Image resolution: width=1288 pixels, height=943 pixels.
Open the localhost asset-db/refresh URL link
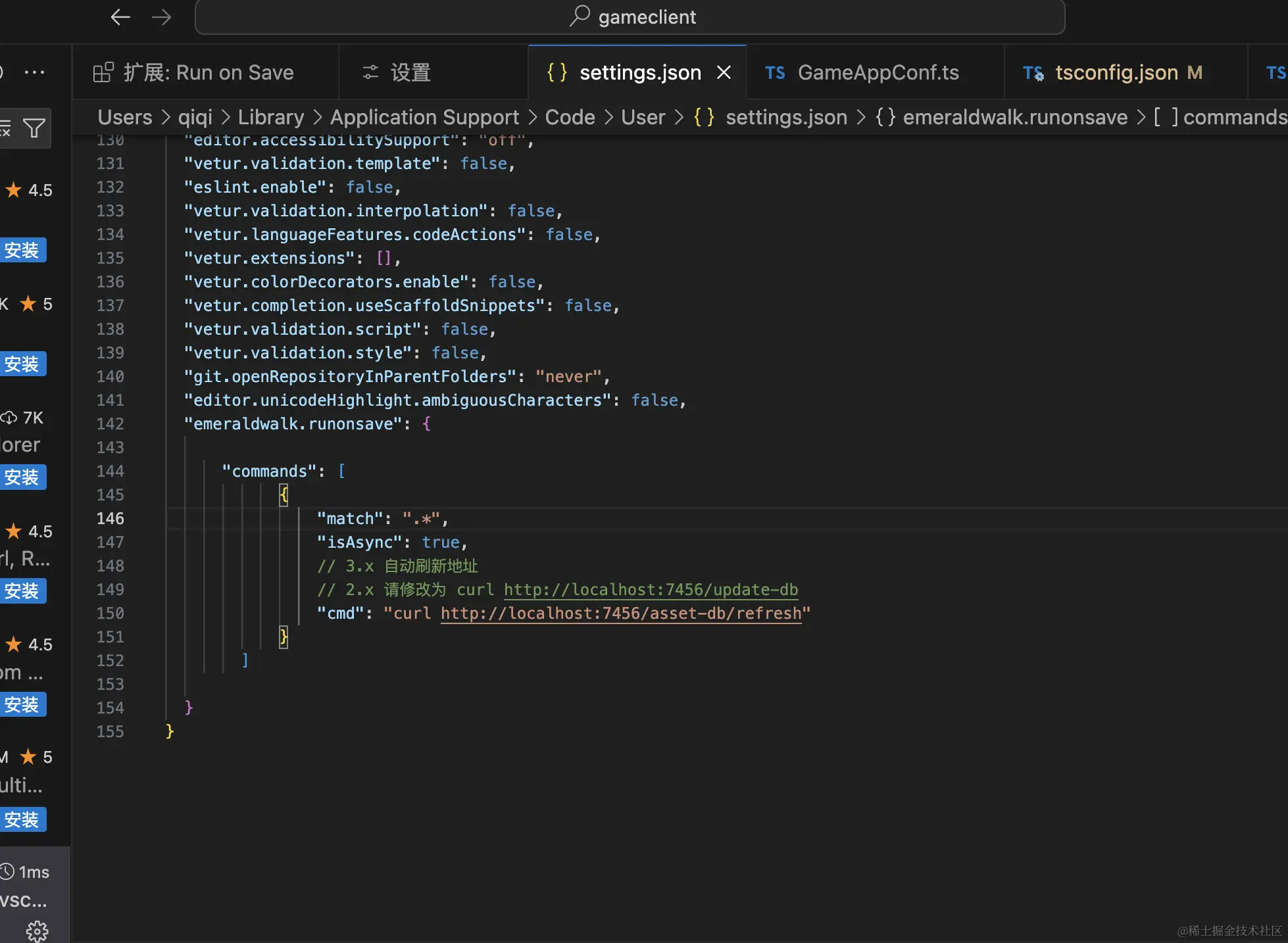[620, 613]
